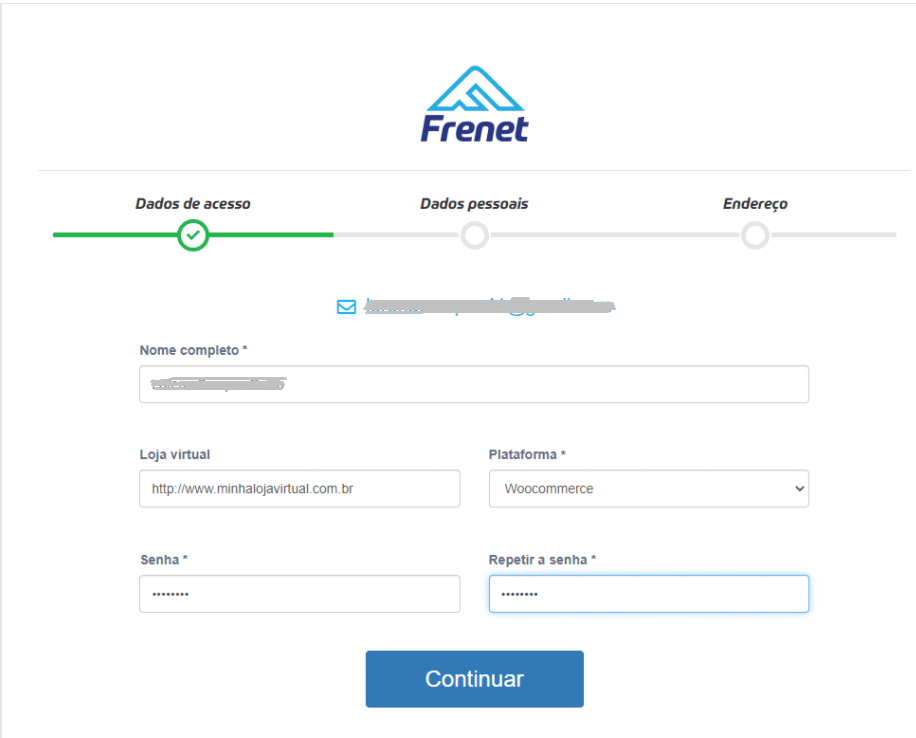Open the Dados de acesso step label
916x738 pixels.
pyautogui.click(x=193, y=203)
